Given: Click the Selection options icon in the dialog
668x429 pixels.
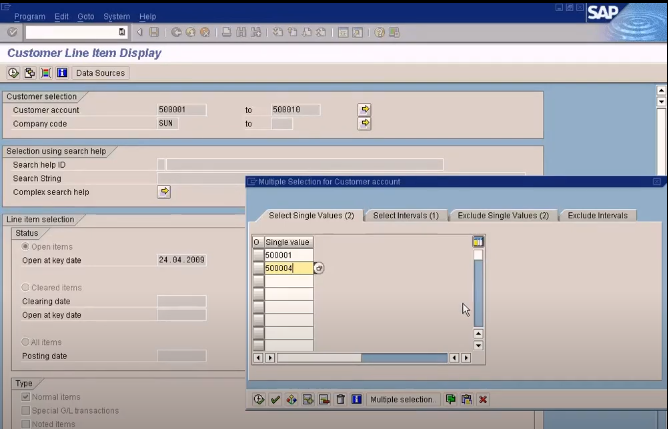Looking at the screenshot, I should click(291, 399).
